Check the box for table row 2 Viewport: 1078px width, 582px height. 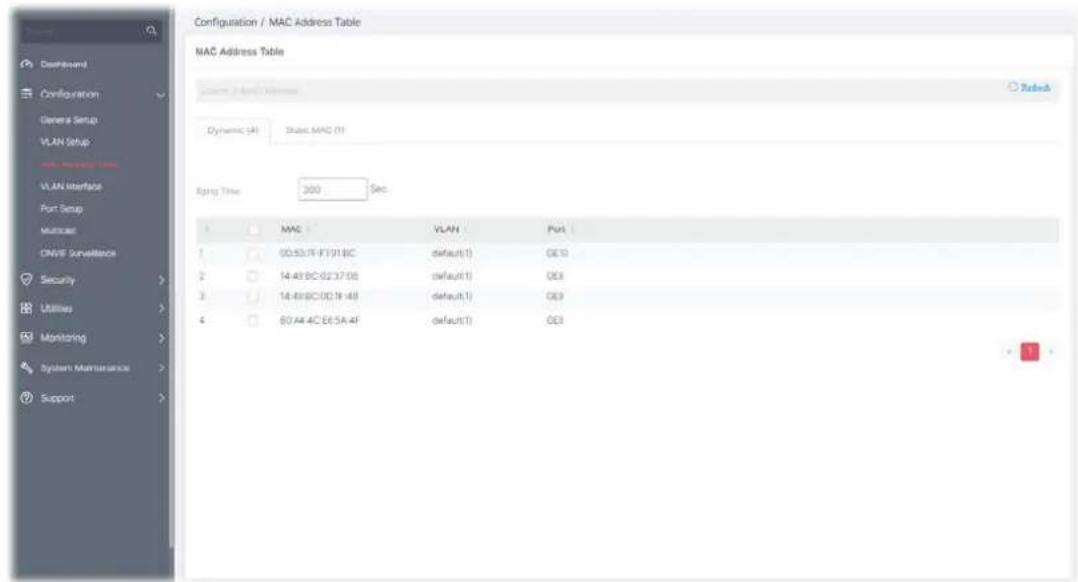252,276
